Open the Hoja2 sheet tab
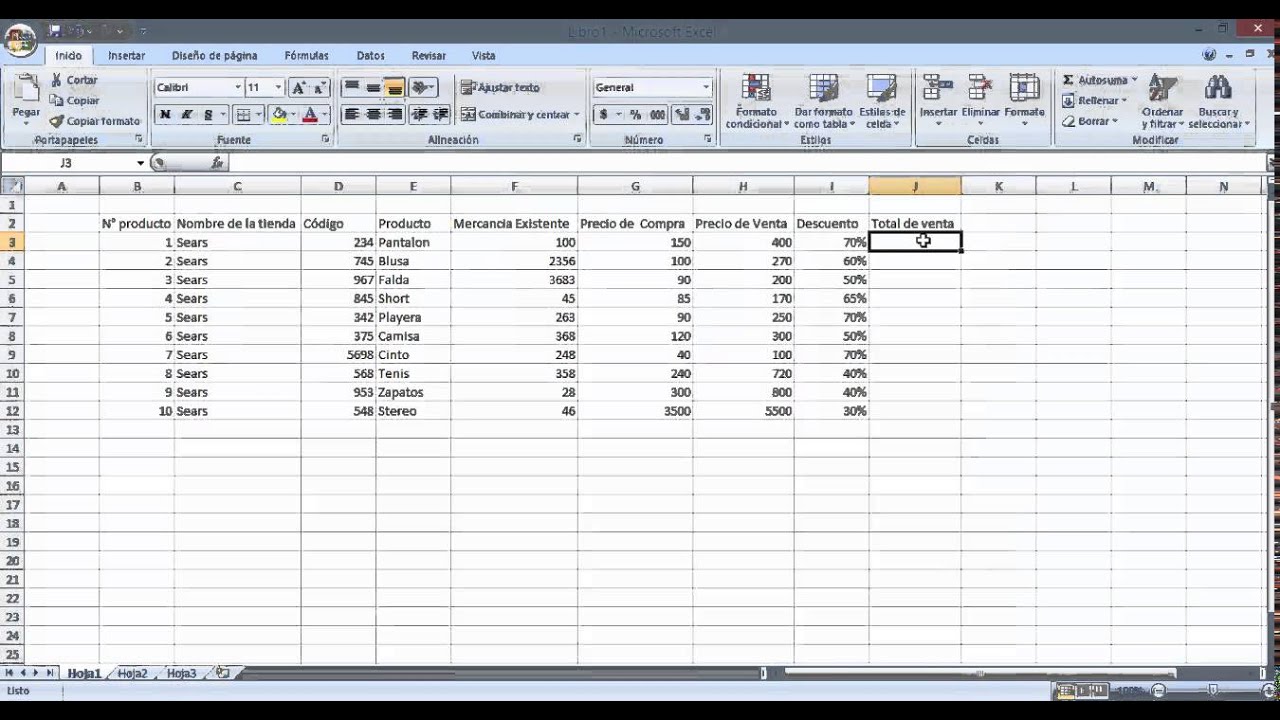Screen dimensions: 1280x720 [132, 674]
